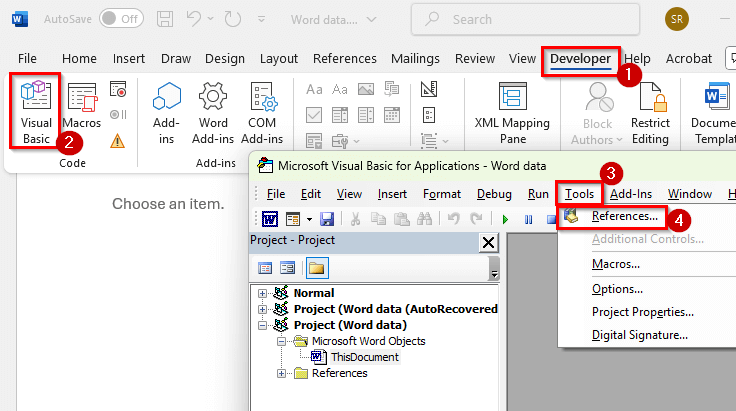This screenshot has width=736, height=411.
Task: Open the VBA Add-Ins menu
Action: coord(631,194)
